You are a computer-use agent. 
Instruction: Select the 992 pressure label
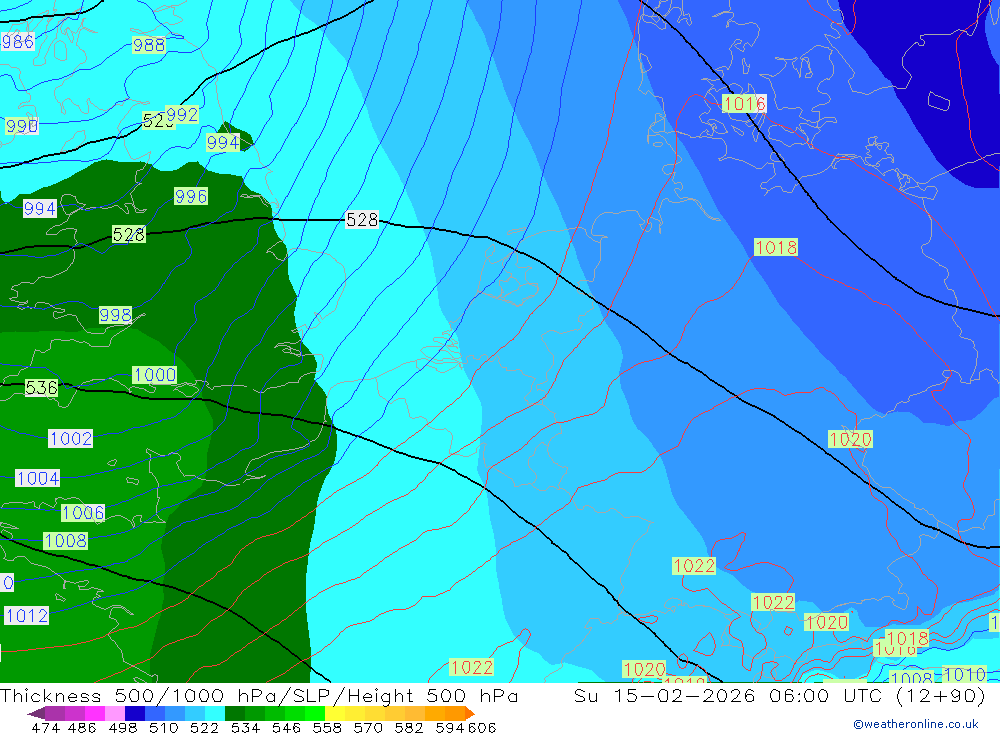[182, 115]
